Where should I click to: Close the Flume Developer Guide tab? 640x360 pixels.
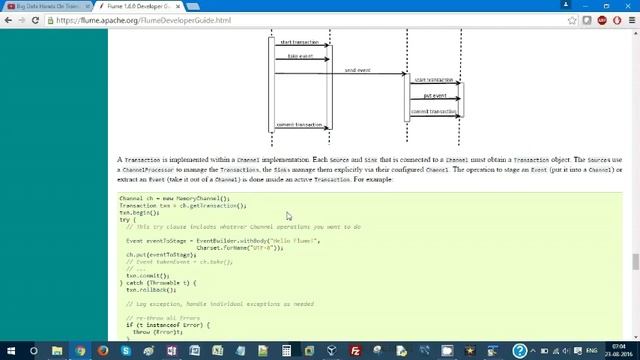178,7
